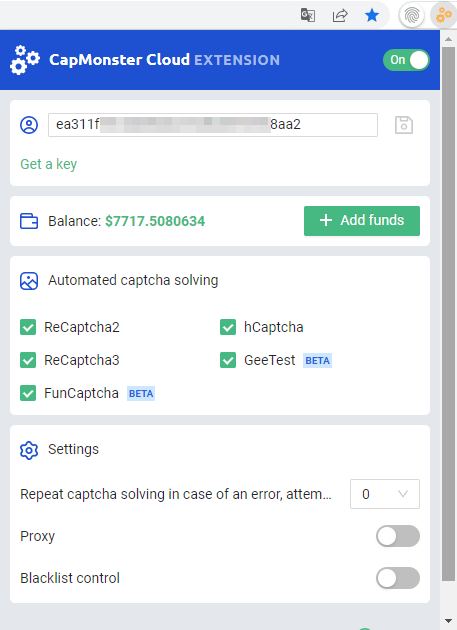Screen dimensions: 457x630
Task: Uncheck the FunCaptcha BETA checkbox
Action: click(x=28, y=393)
